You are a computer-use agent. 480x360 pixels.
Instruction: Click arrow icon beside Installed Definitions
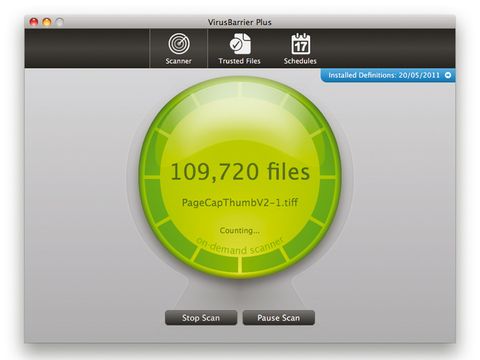(x=448, y=75)
